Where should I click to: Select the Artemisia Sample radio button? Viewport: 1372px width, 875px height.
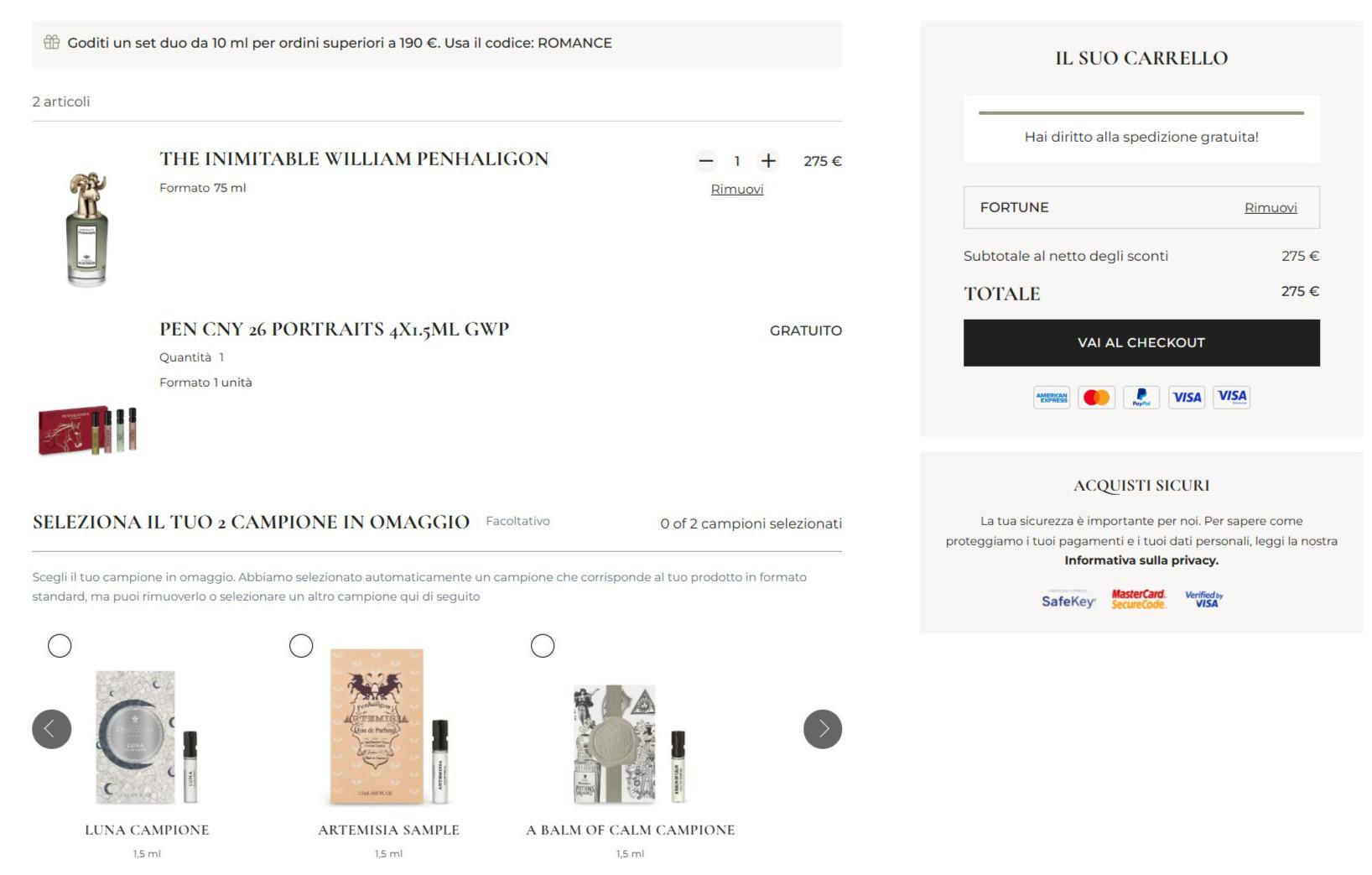(301, 646)
